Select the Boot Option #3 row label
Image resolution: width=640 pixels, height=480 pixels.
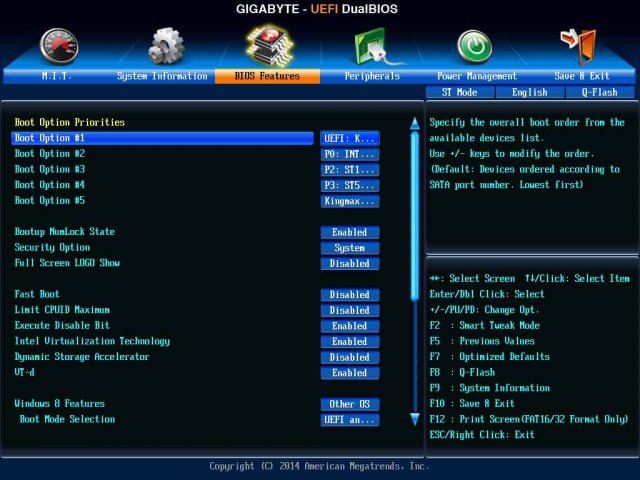(x=50, y=169)
